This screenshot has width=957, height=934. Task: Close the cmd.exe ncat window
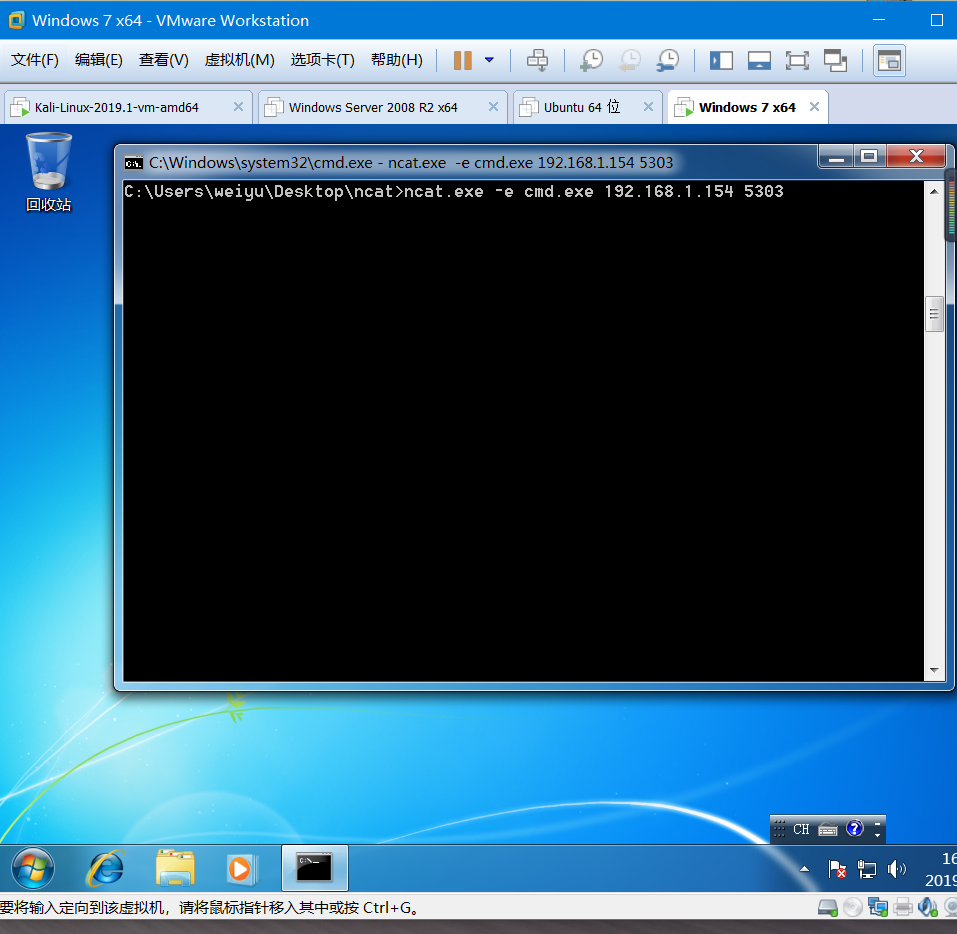pyautogui.click(x=916, y=156)
